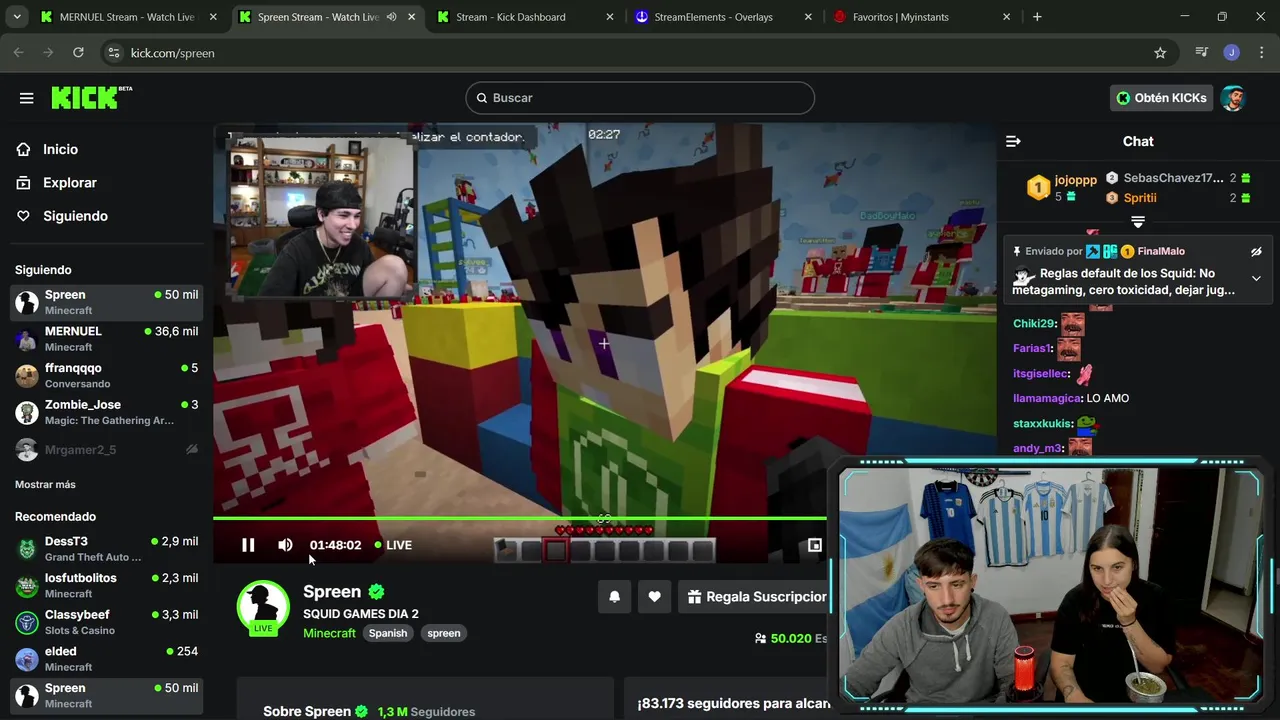Click the Buscar search field

(640, 98)
